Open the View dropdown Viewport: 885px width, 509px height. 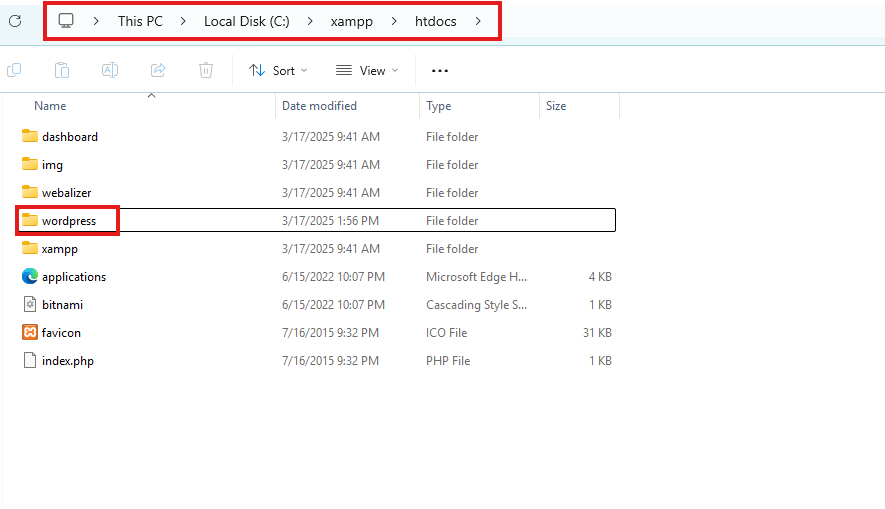coord(367,71)
